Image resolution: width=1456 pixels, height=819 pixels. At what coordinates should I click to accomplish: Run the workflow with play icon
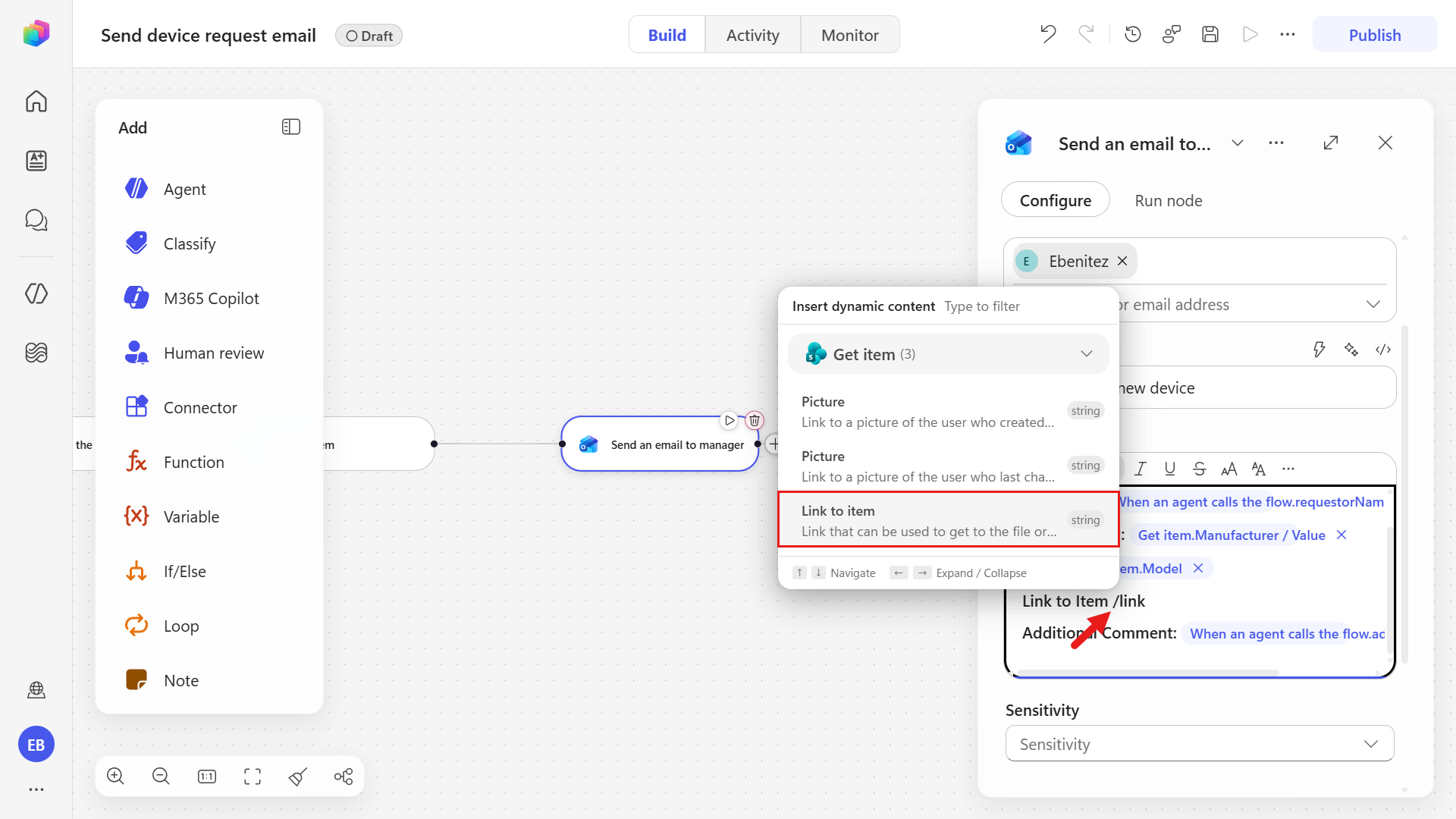point(1250,34)
